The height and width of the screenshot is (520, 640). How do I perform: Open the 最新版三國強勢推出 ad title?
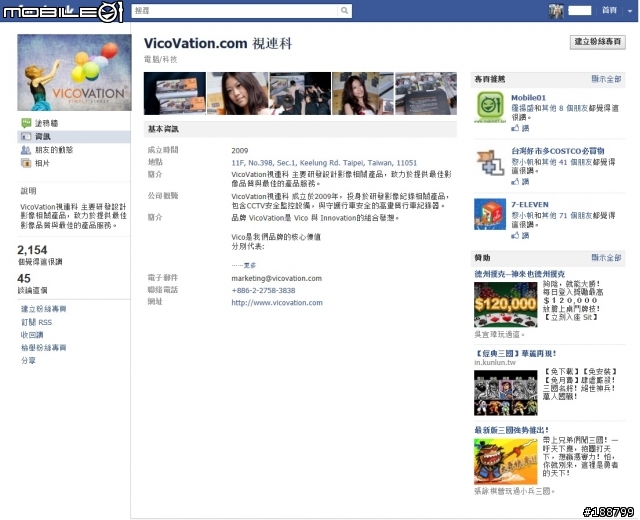pyautogui.click(x=511, y=430)
